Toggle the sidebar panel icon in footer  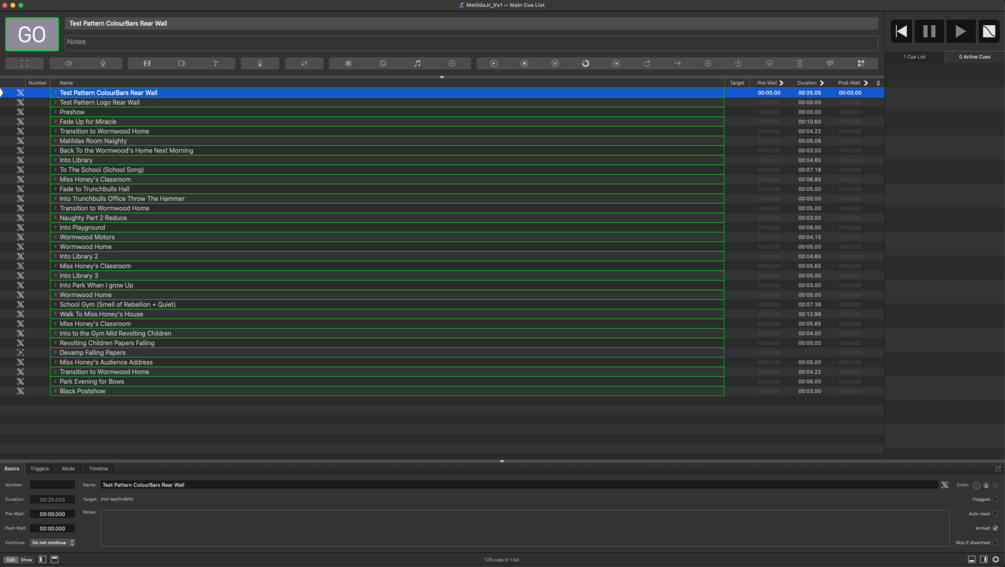coord(983,559)
